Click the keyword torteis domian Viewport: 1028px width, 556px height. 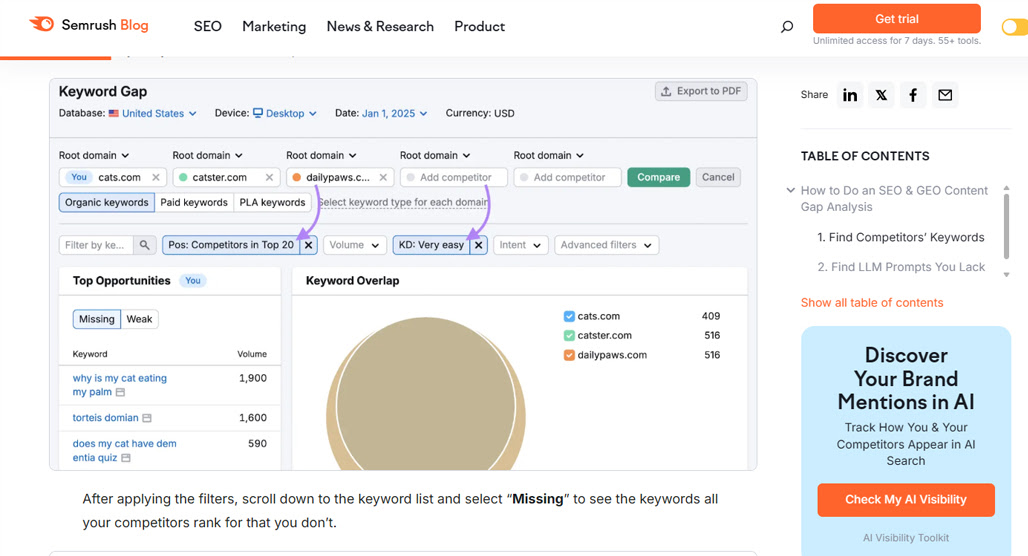[106, 418]
